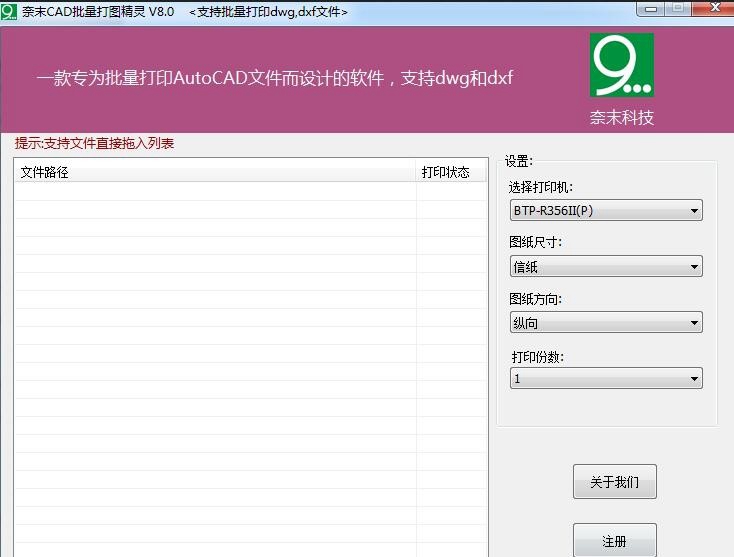Click the 打印状态 column header
The width and height of the screenshot is (734, 557).
(451, 172)
